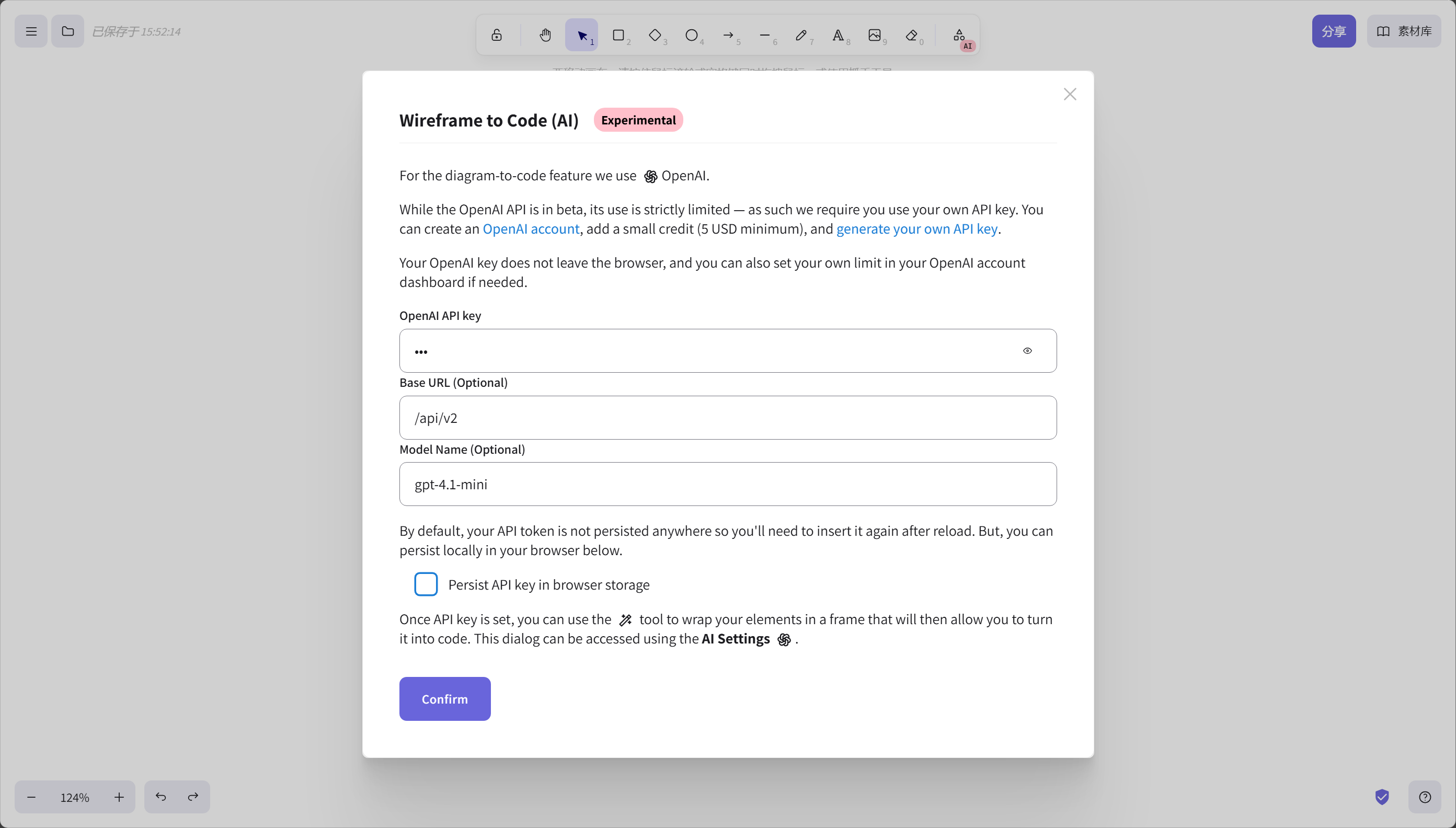Redo the last action
The image size is (1456, 828).
[193, 797]
